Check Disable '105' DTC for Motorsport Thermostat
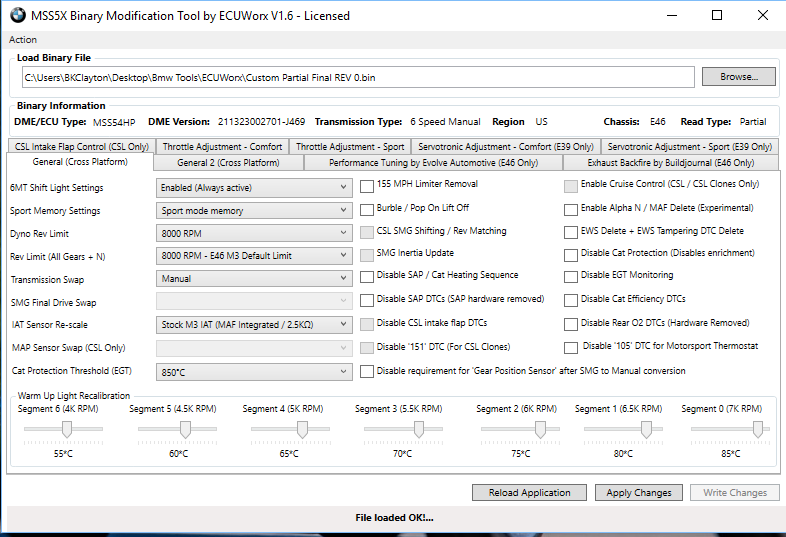 tap(570, 347)
